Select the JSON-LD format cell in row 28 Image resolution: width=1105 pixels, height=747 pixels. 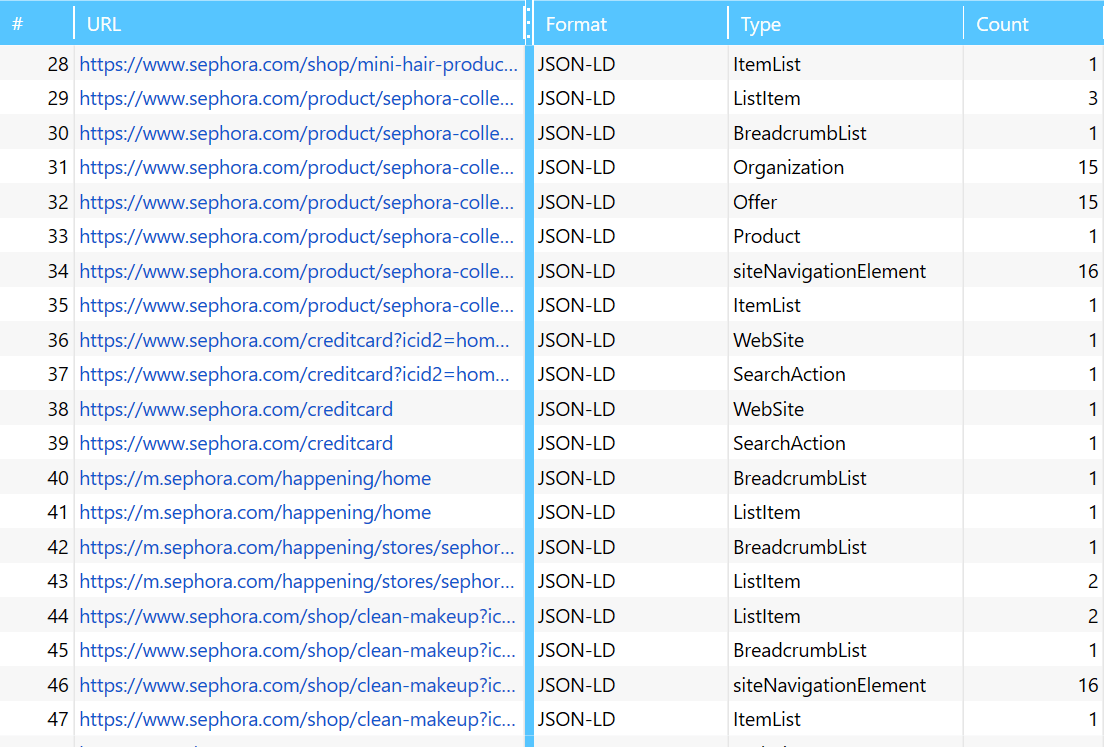click(x=631, y=64)
